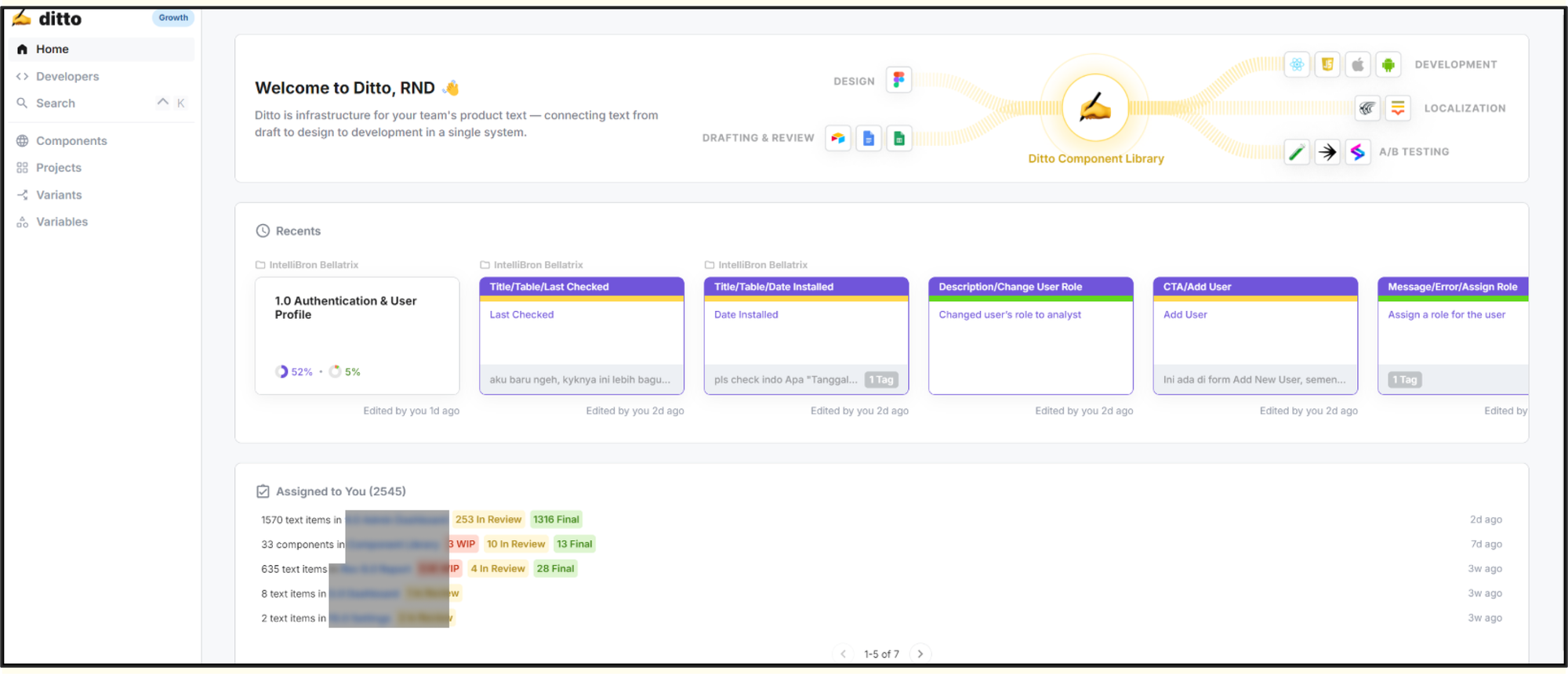
Task: Click the Growth plan badge
Action: point(173,18)
